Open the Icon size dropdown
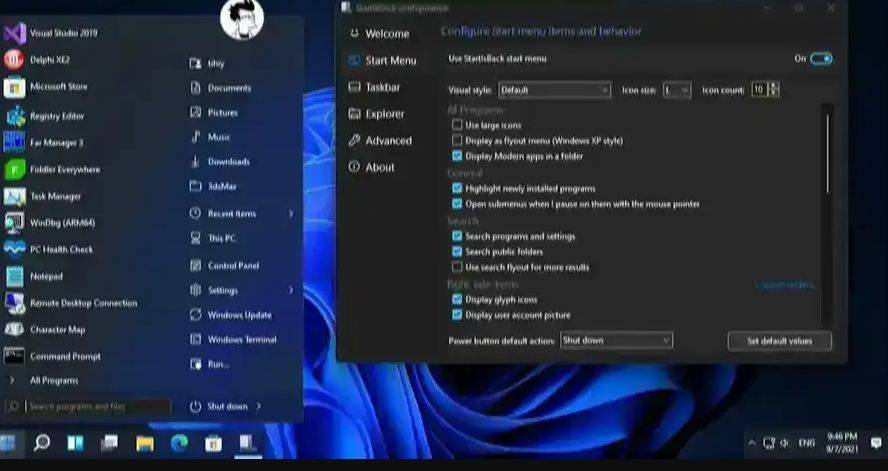 [677, 90]
